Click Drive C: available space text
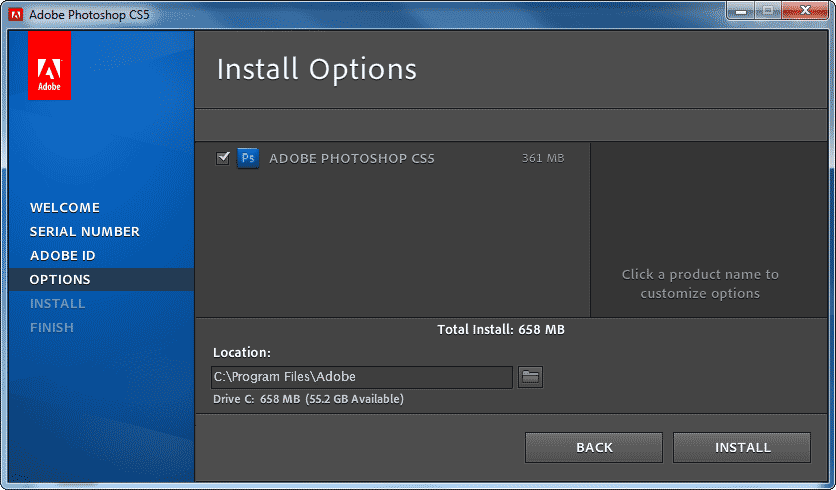836x490 pixels. click(308, 399)
